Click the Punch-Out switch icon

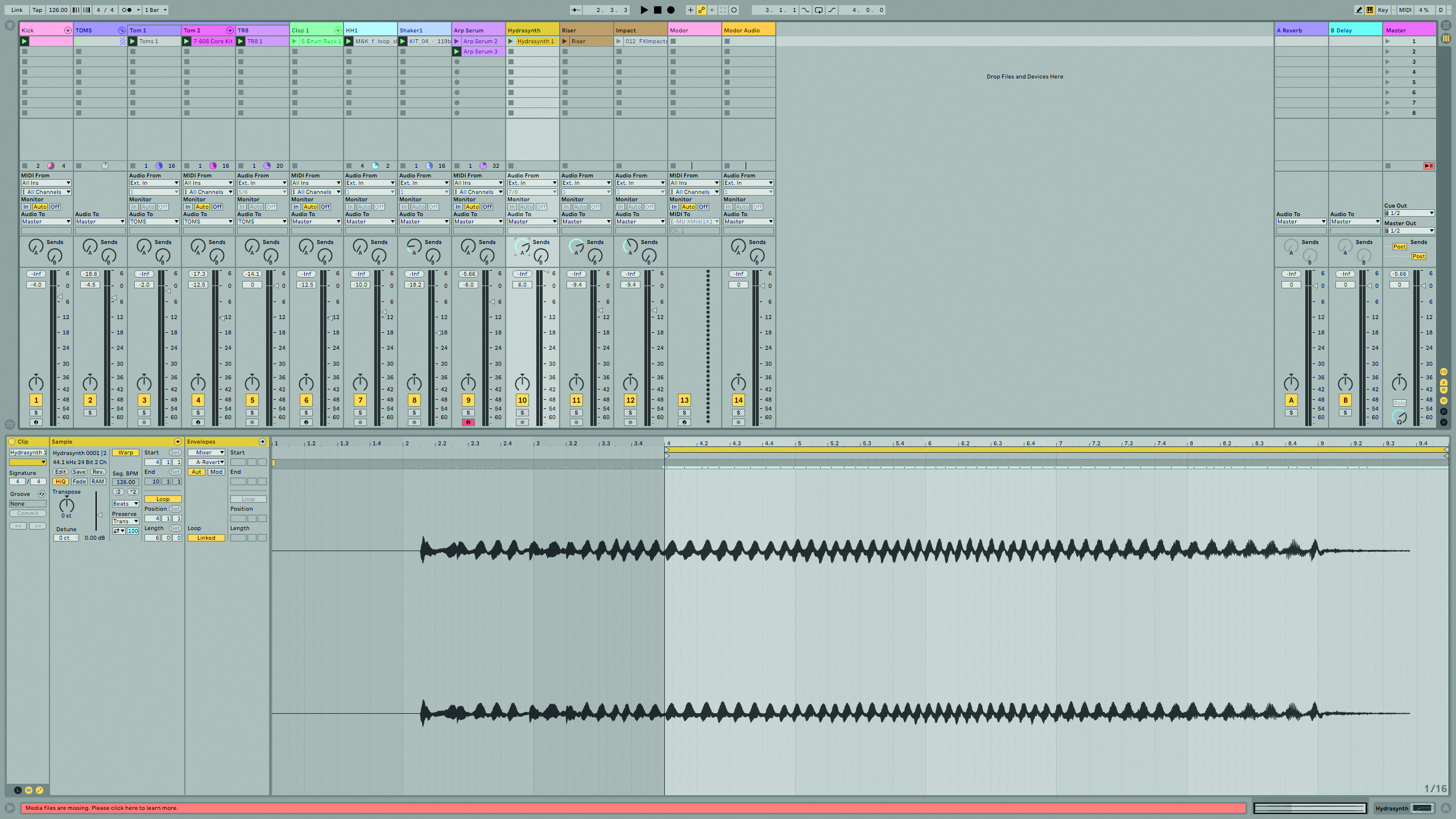tap(832, 10)
